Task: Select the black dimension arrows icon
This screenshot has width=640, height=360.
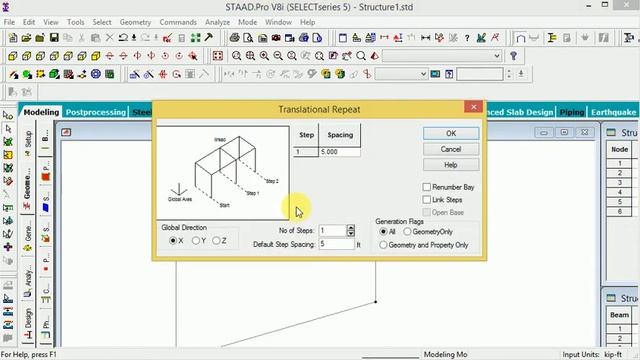Action: coord(425,38)
